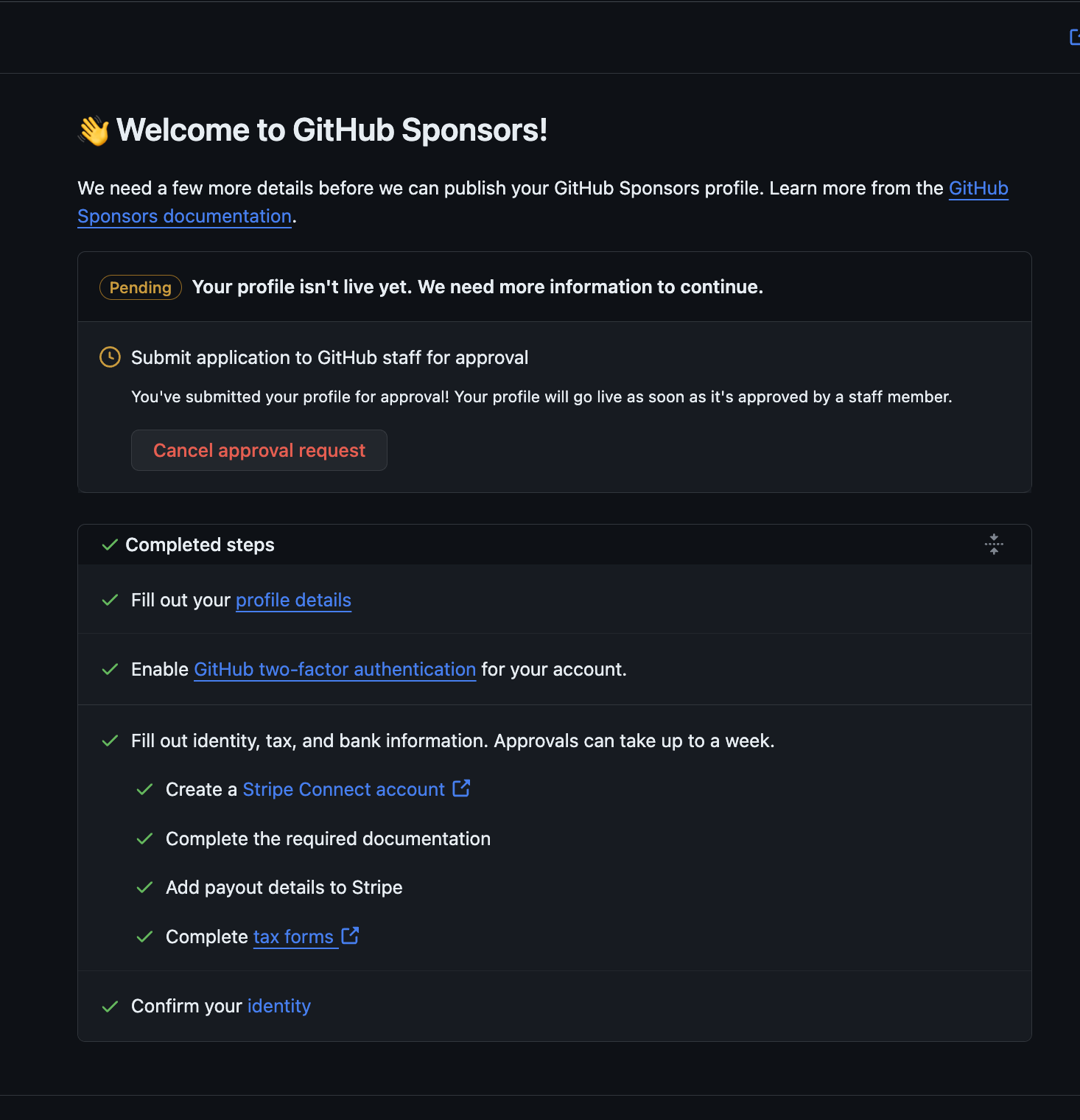Click 'Complete the required documentation' text

click(328, 839)
